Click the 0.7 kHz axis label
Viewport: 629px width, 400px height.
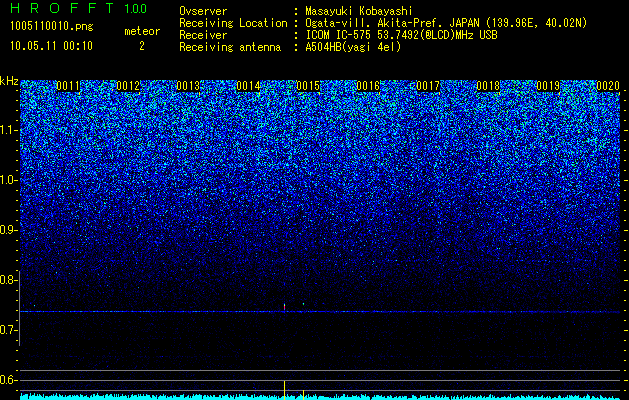[9, 330]
